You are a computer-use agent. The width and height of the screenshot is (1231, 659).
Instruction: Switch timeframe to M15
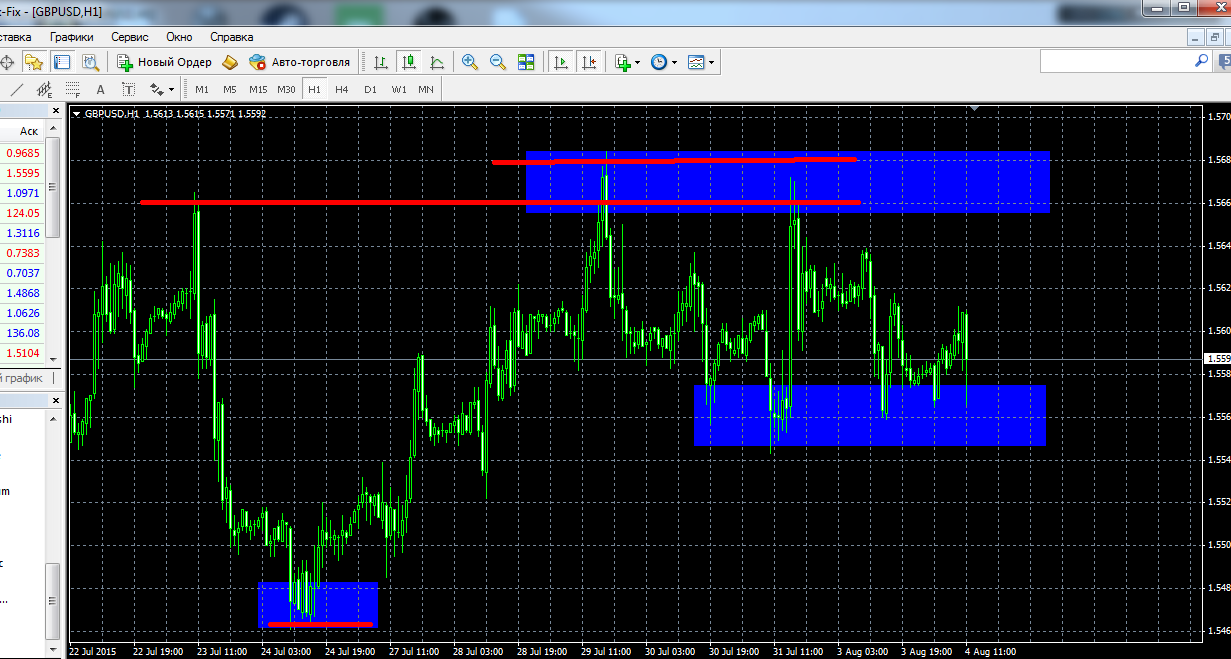(x=258, y=89)
